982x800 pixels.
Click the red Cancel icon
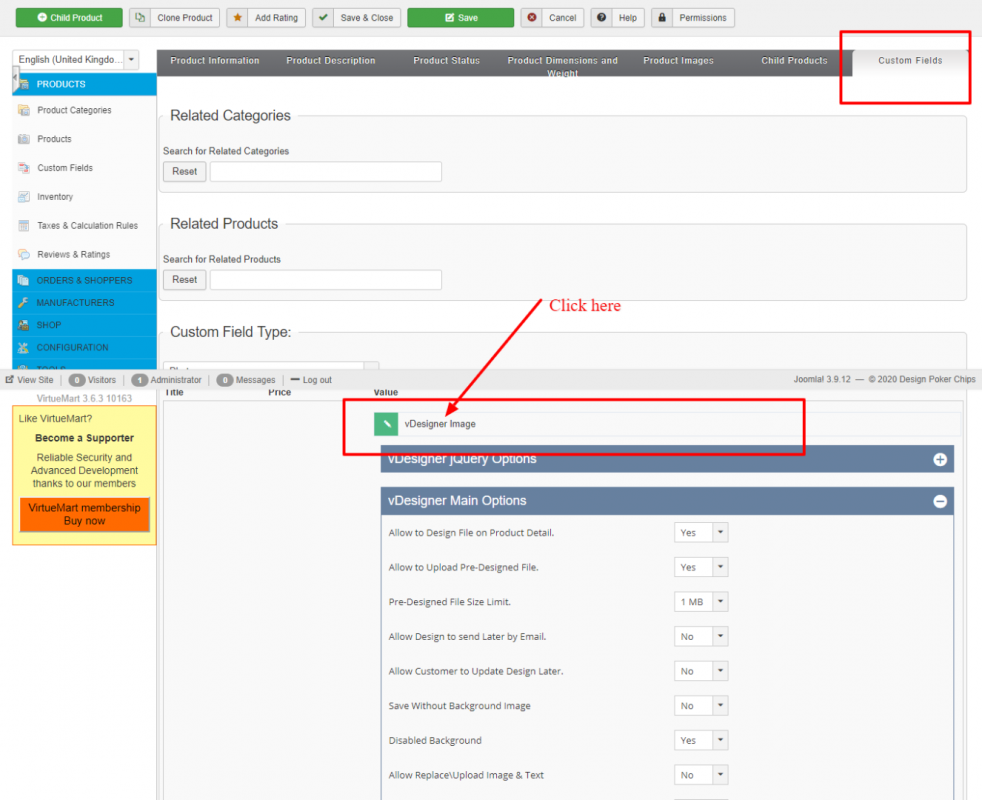tap(532, 18)
